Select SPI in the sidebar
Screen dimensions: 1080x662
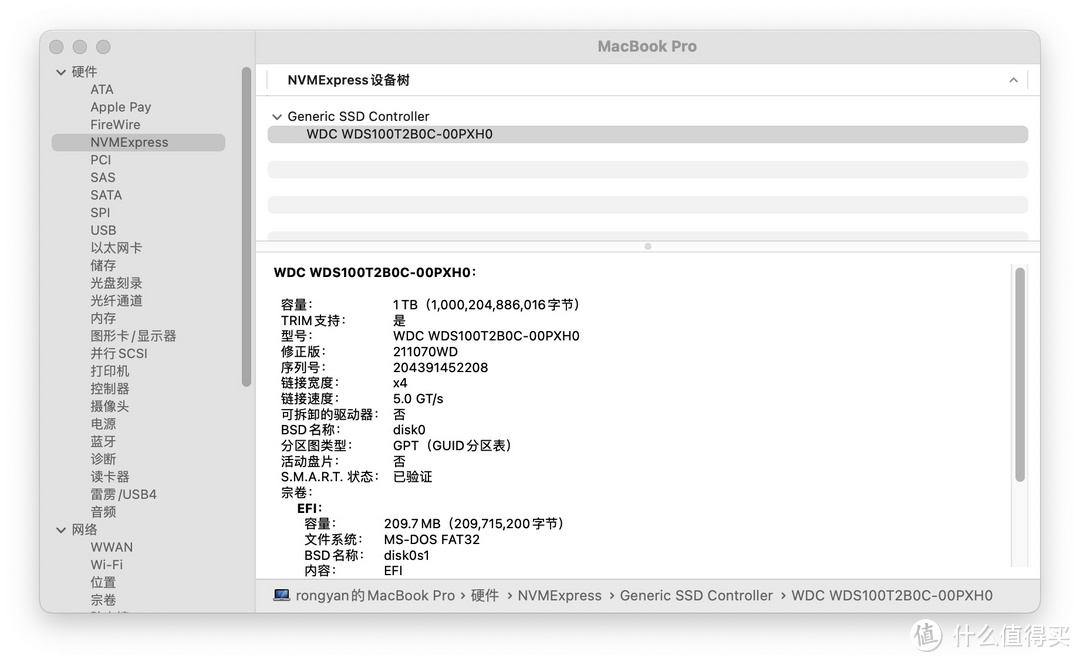tap(100, 212)
